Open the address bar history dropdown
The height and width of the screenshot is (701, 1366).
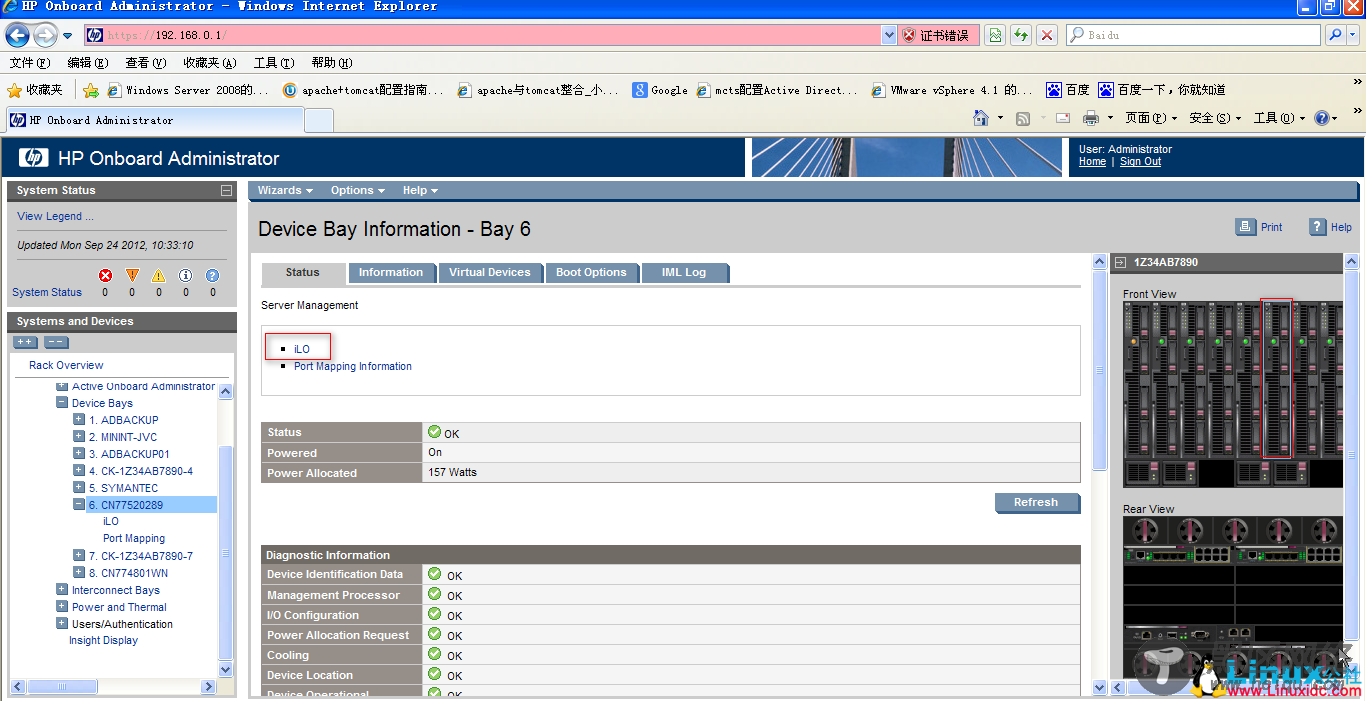click(x=889, y=35)
